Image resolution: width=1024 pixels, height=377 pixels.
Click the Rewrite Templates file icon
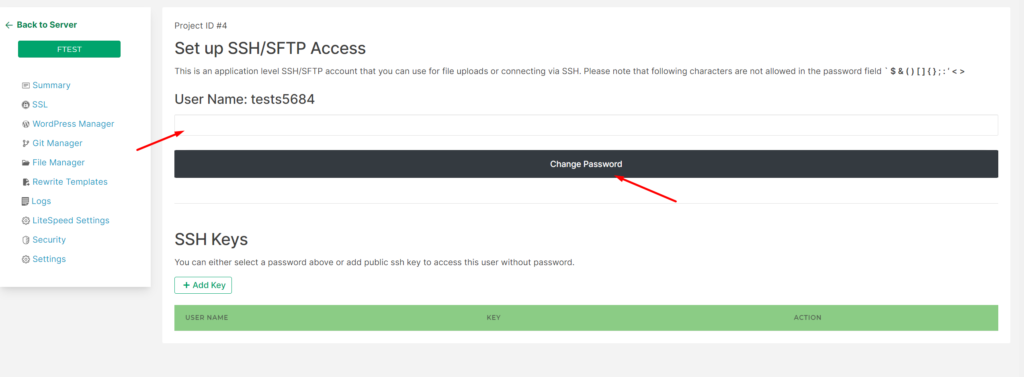pyautogui.click(x=25, y=182)
